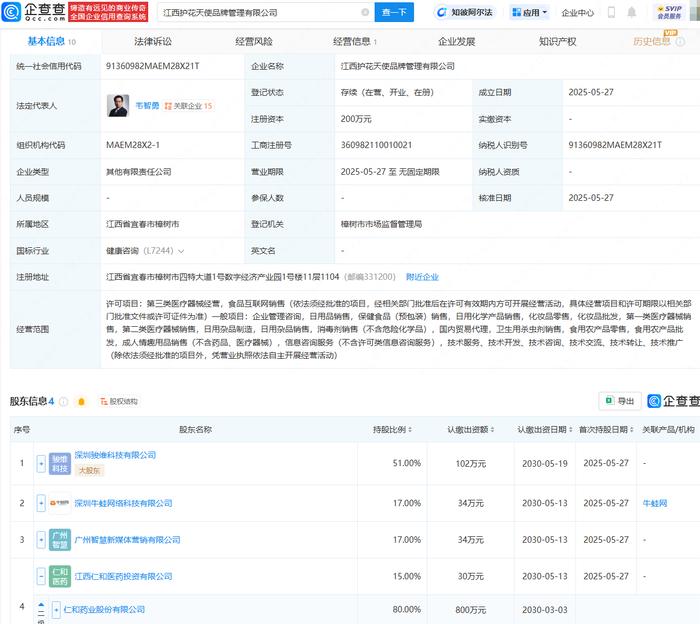Screen dimensions: 700x624
Task: Click 牛蛙网 related product link
Action: (x=654, y=503)
